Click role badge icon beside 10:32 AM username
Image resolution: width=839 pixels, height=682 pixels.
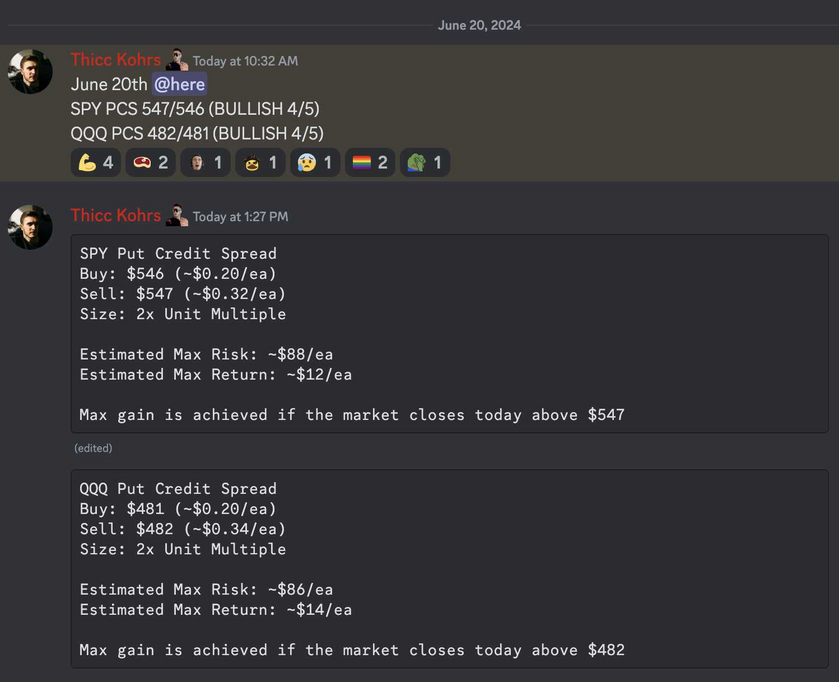point(177,60)
